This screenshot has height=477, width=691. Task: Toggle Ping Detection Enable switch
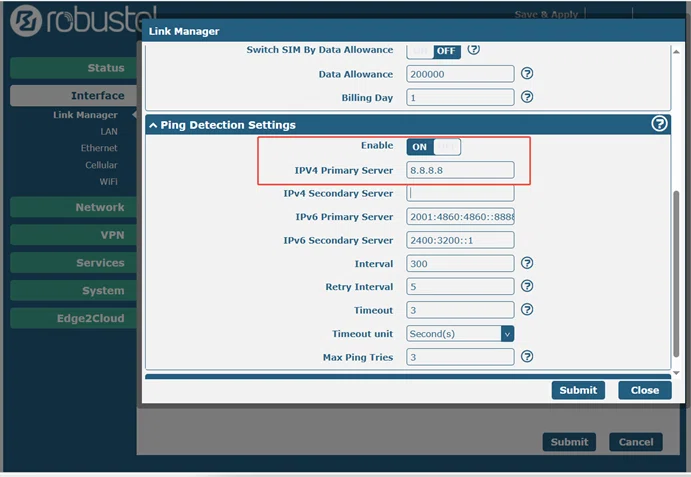coord(434,147)
